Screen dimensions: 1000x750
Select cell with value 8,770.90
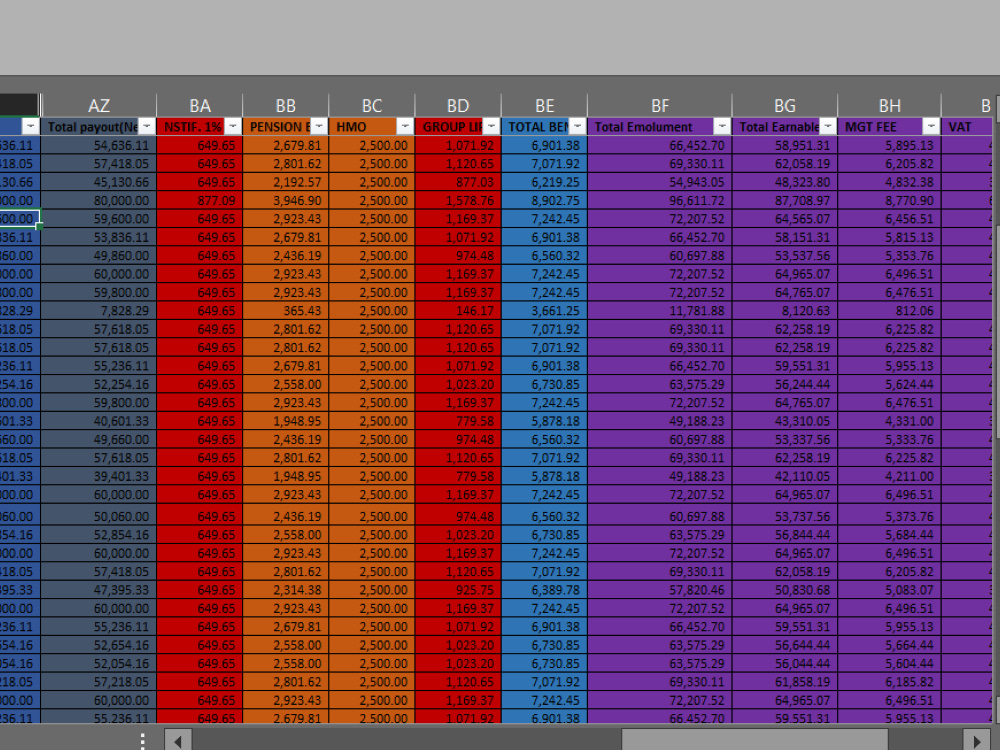pyautogui.click(x=889, y=200)
